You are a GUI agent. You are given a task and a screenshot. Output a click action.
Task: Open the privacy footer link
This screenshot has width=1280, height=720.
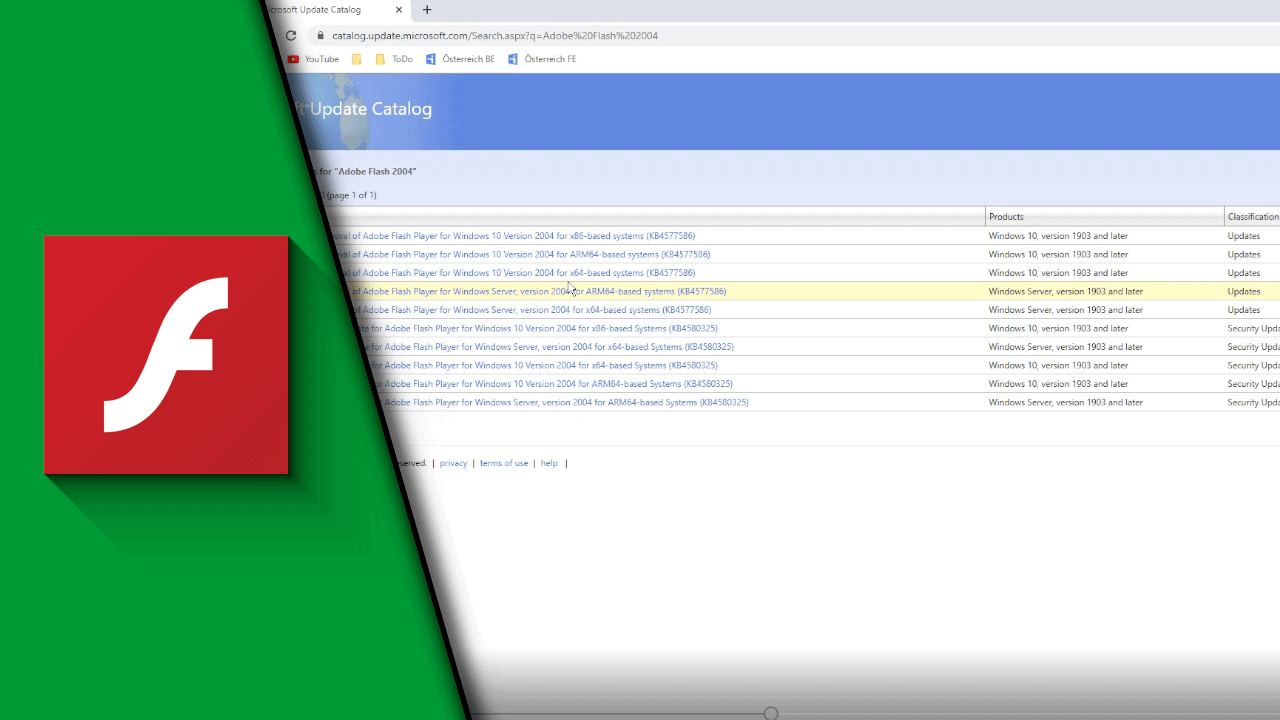(453, 463)
